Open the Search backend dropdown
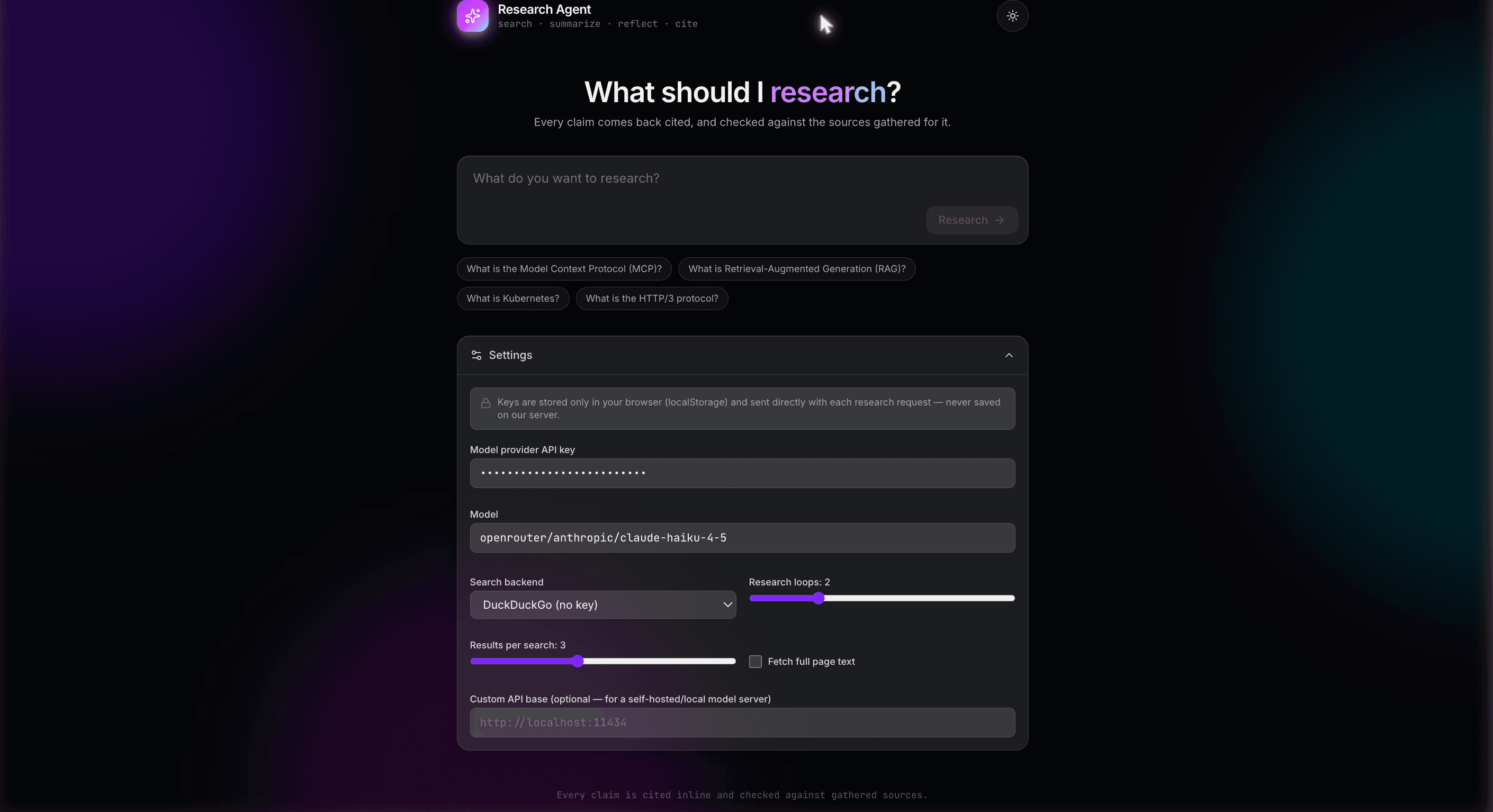 (603, 605)
